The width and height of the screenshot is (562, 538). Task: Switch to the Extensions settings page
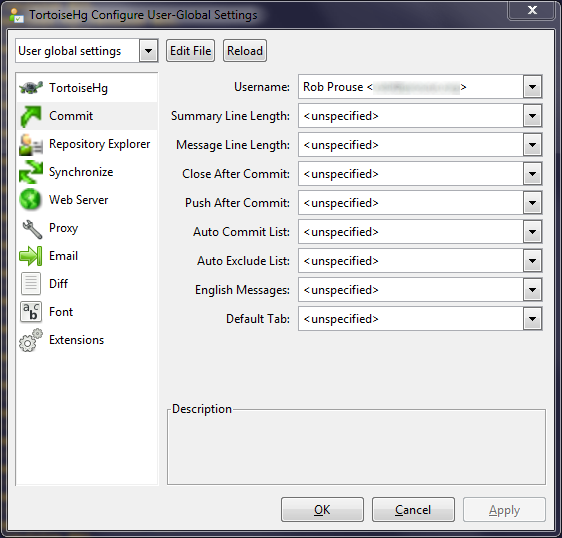87,340
